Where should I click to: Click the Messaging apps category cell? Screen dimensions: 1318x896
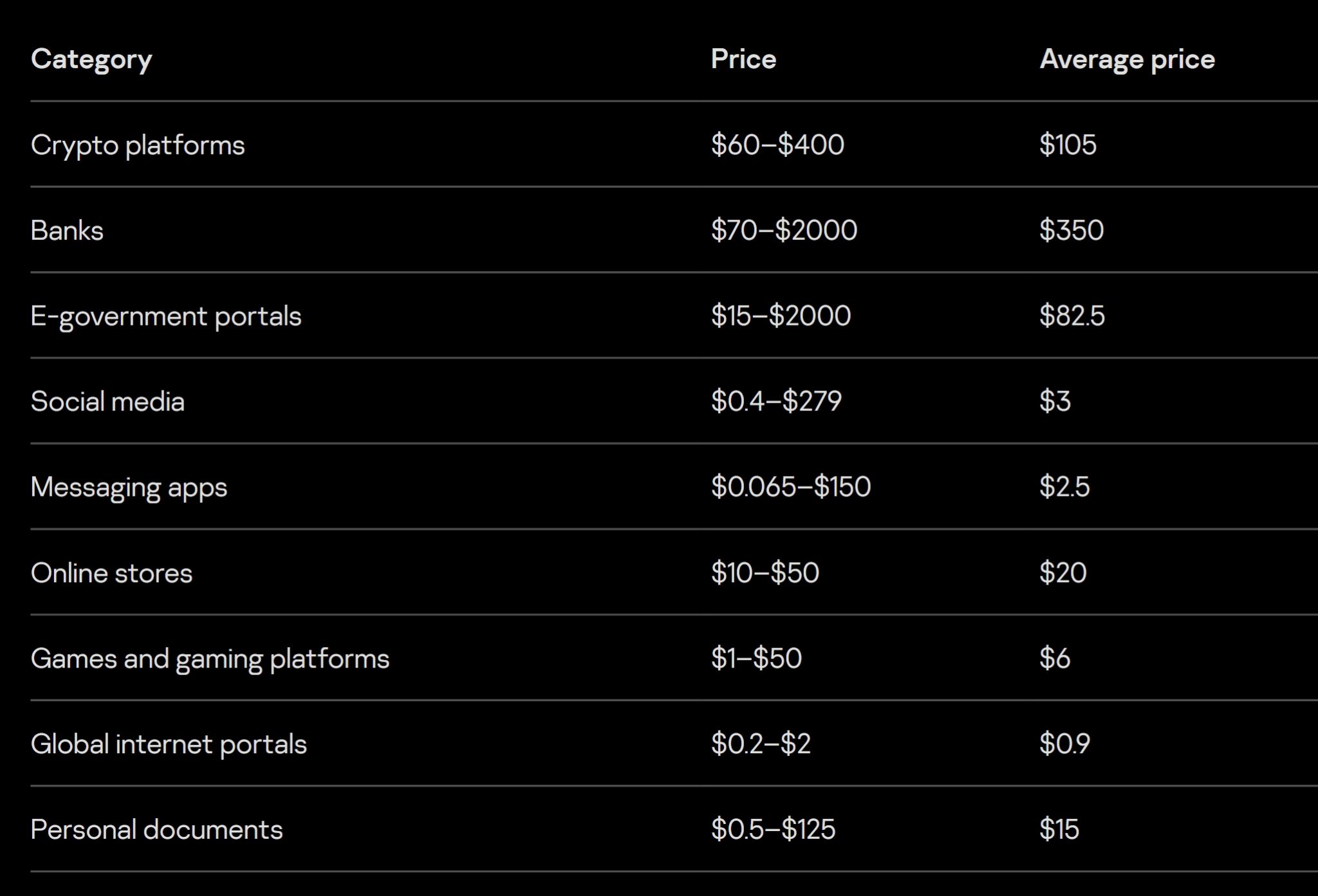[x=129, y=488]
